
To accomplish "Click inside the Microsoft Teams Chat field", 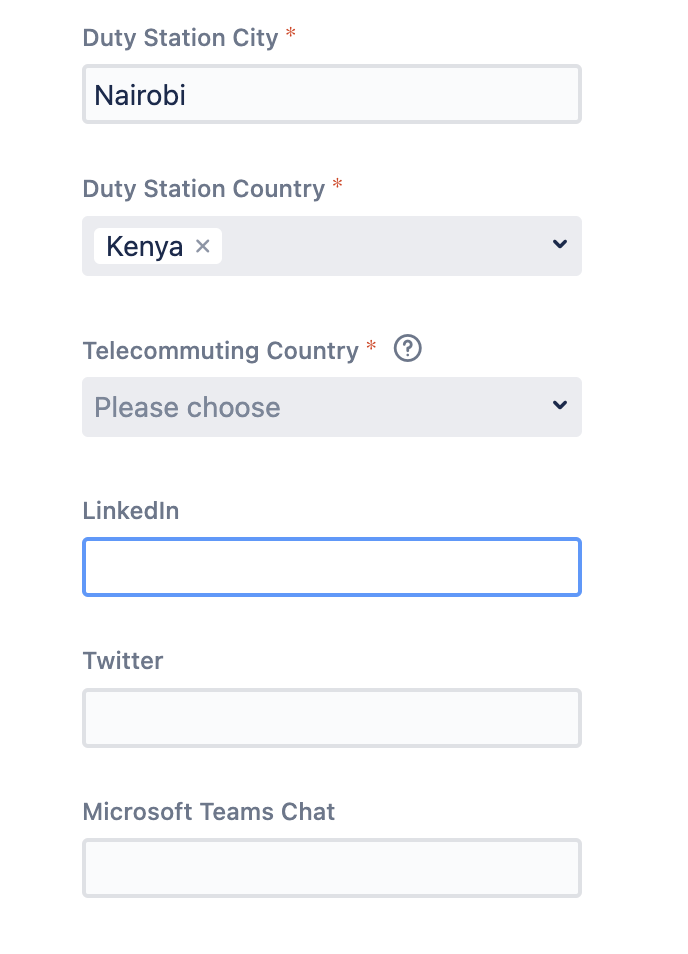I will pos(332,868).
